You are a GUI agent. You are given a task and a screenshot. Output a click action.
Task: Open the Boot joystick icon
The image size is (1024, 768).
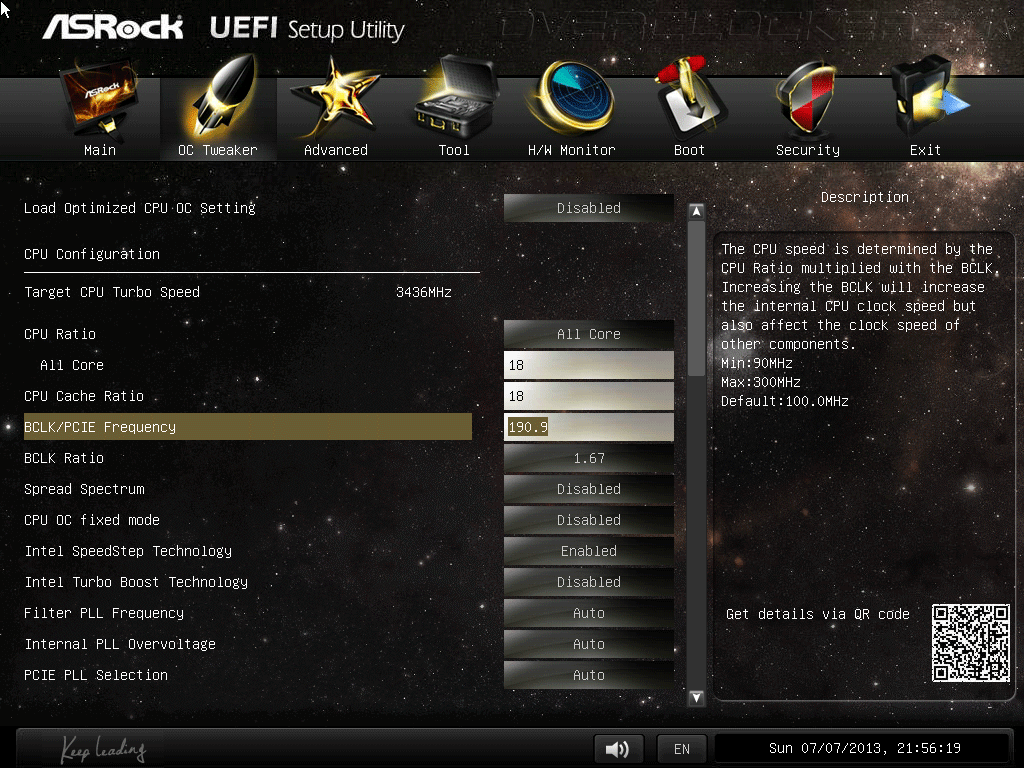pyautogui.click(x=690, y=97)
